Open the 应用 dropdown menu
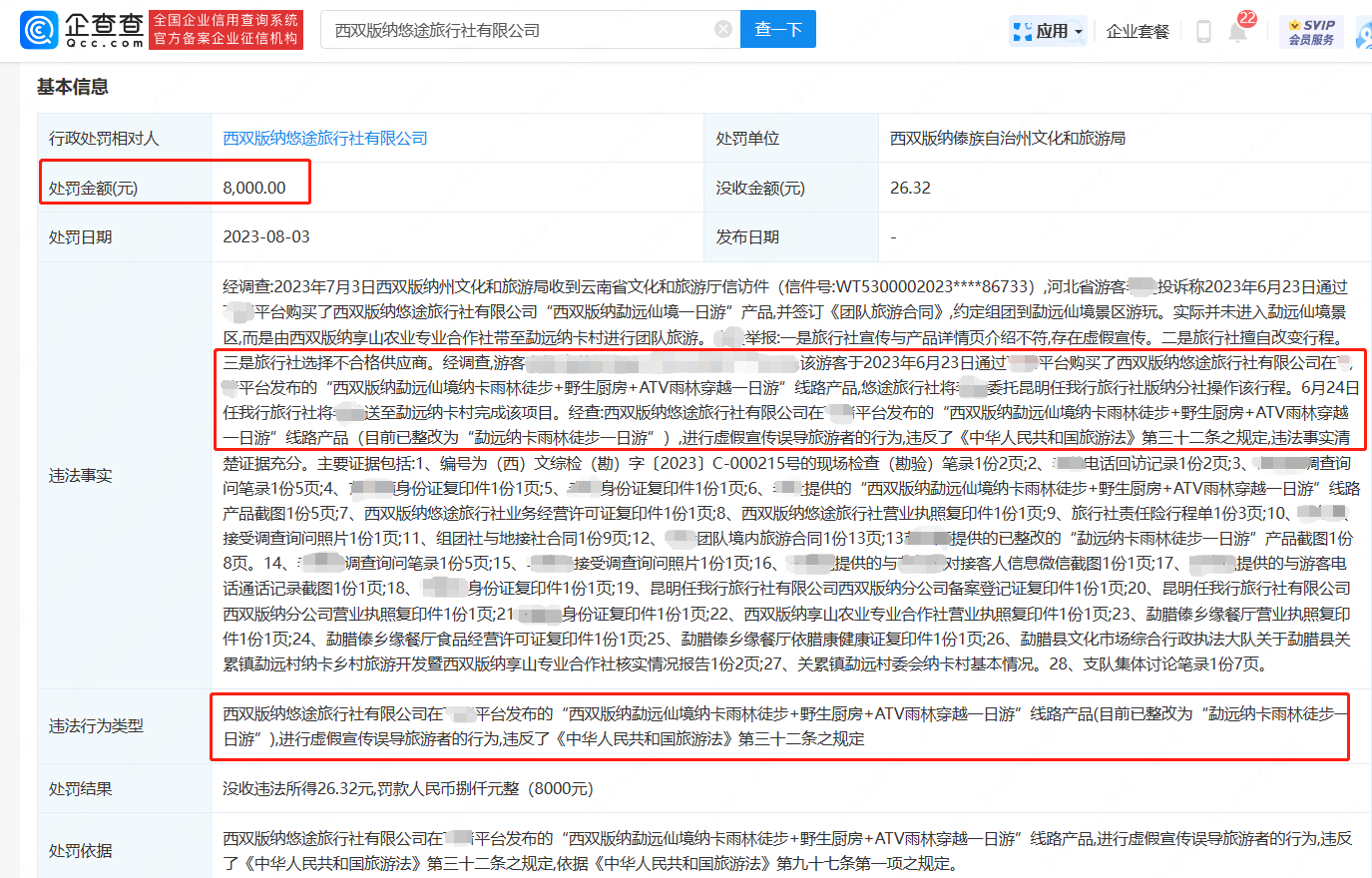The width and height of the screenshot is (1372, 878). (1048, 31)
